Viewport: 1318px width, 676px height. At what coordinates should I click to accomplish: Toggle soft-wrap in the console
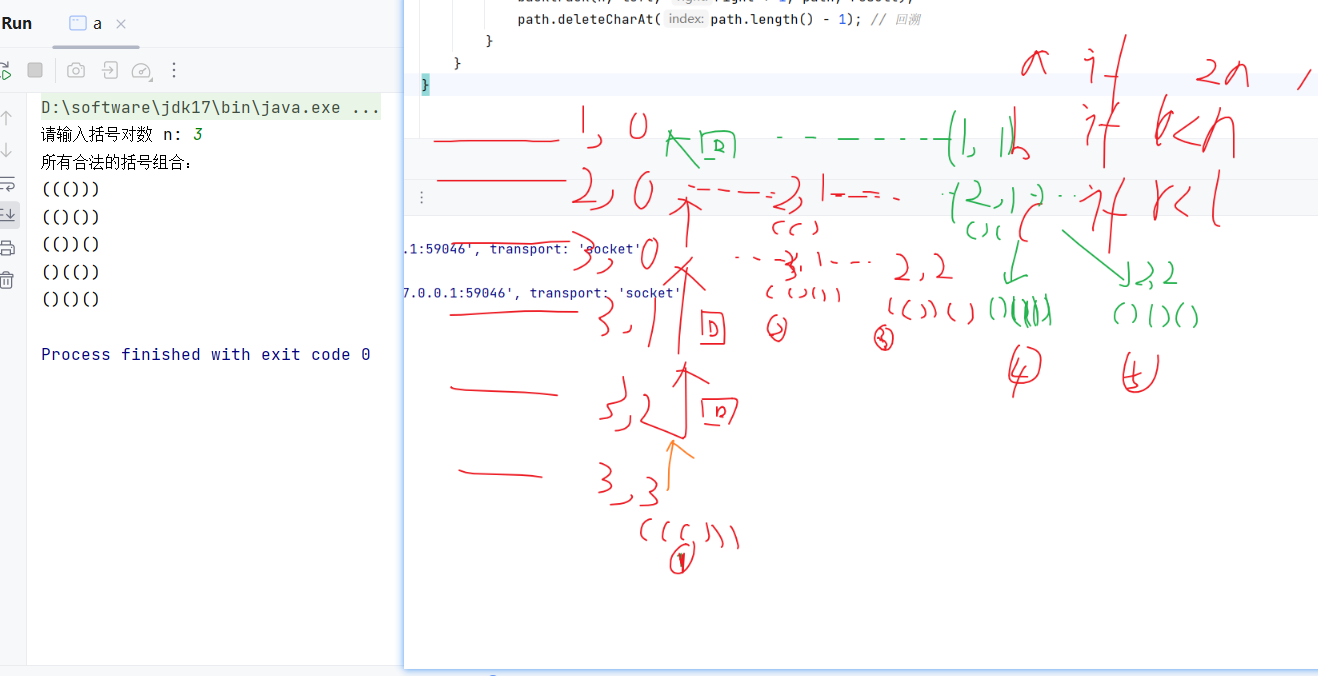[x=6, y=182]
